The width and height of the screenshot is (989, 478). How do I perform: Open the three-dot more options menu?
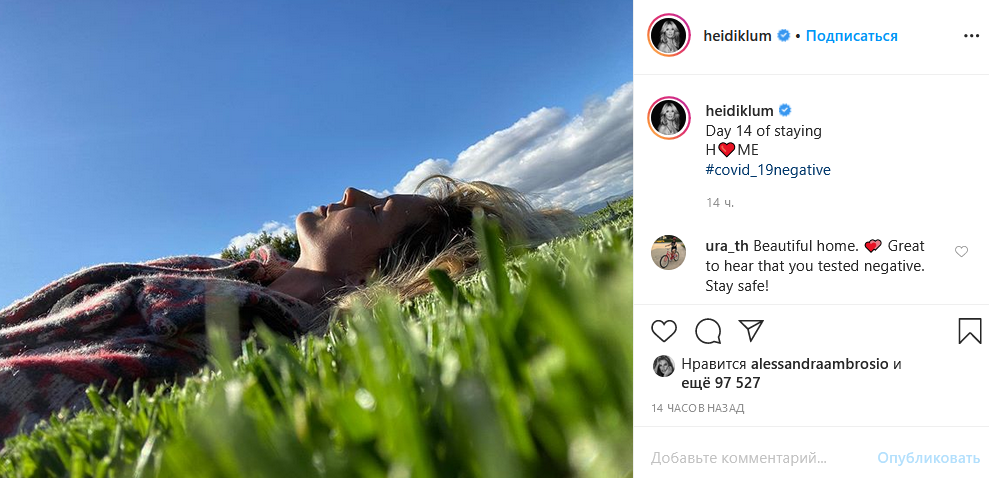[971, 36]
